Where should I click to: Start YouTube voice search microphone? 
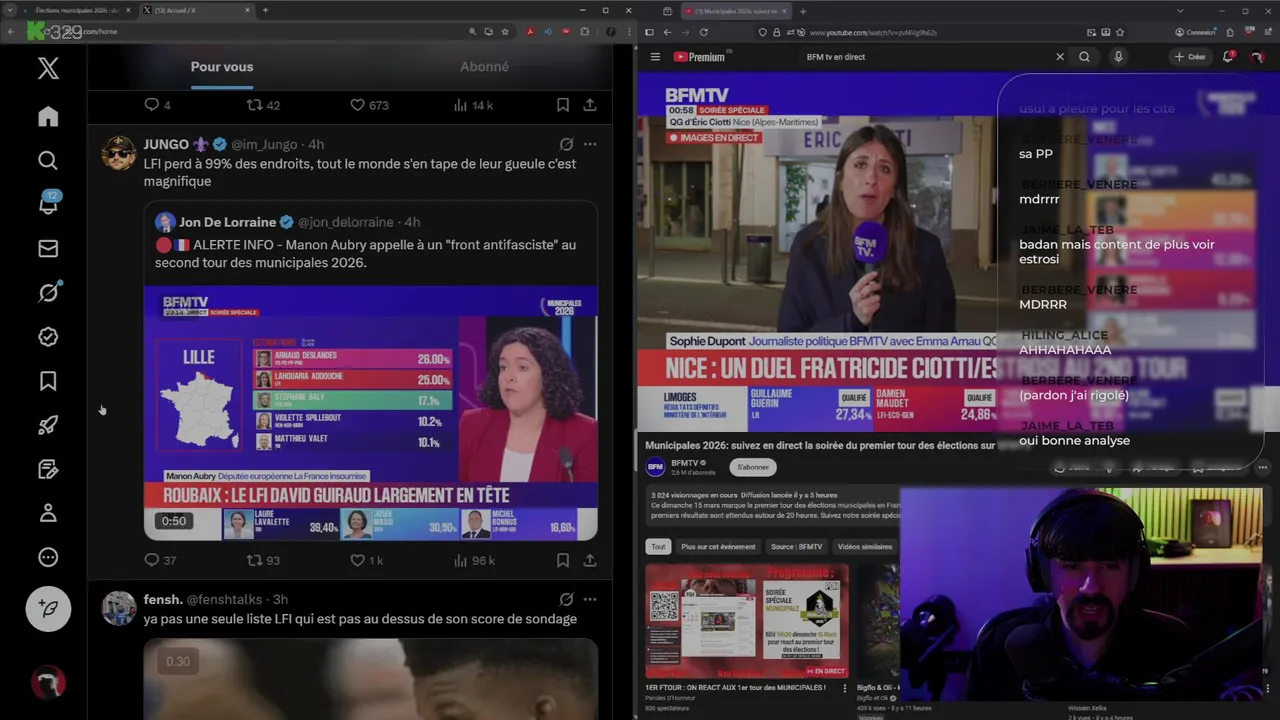click(1118, 57)
